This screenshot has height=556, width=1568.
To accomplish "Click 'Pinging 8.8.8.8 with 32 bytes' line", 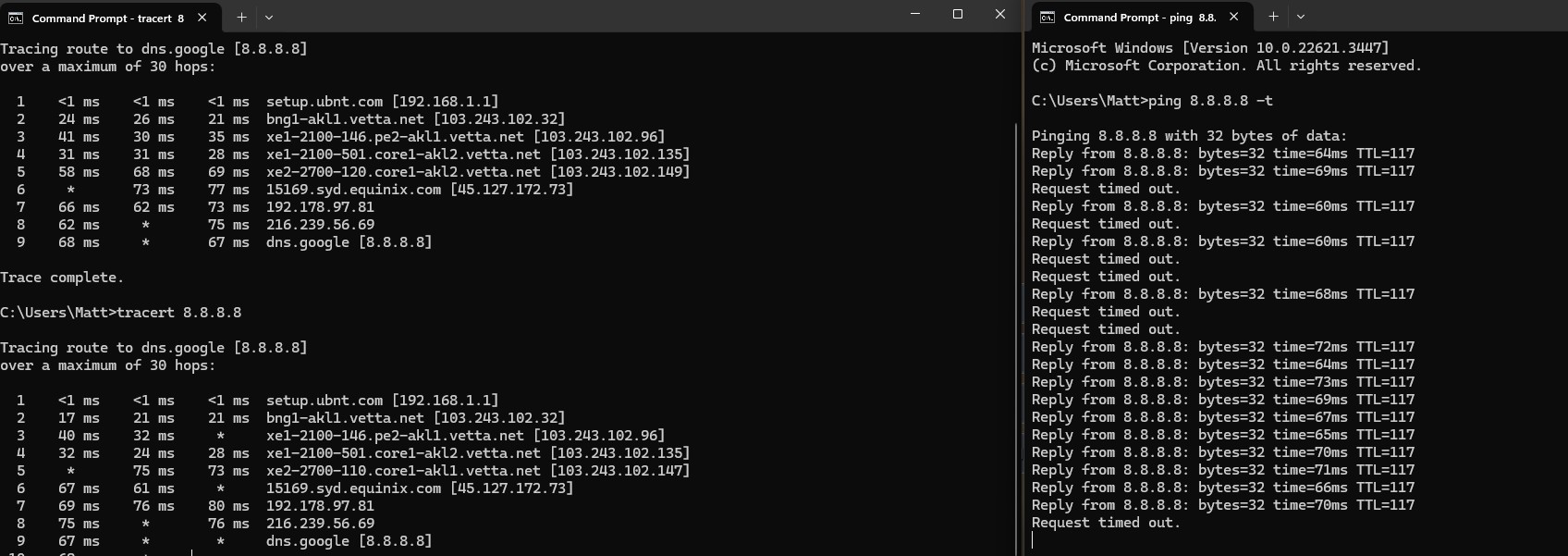I will [1189, 136].
